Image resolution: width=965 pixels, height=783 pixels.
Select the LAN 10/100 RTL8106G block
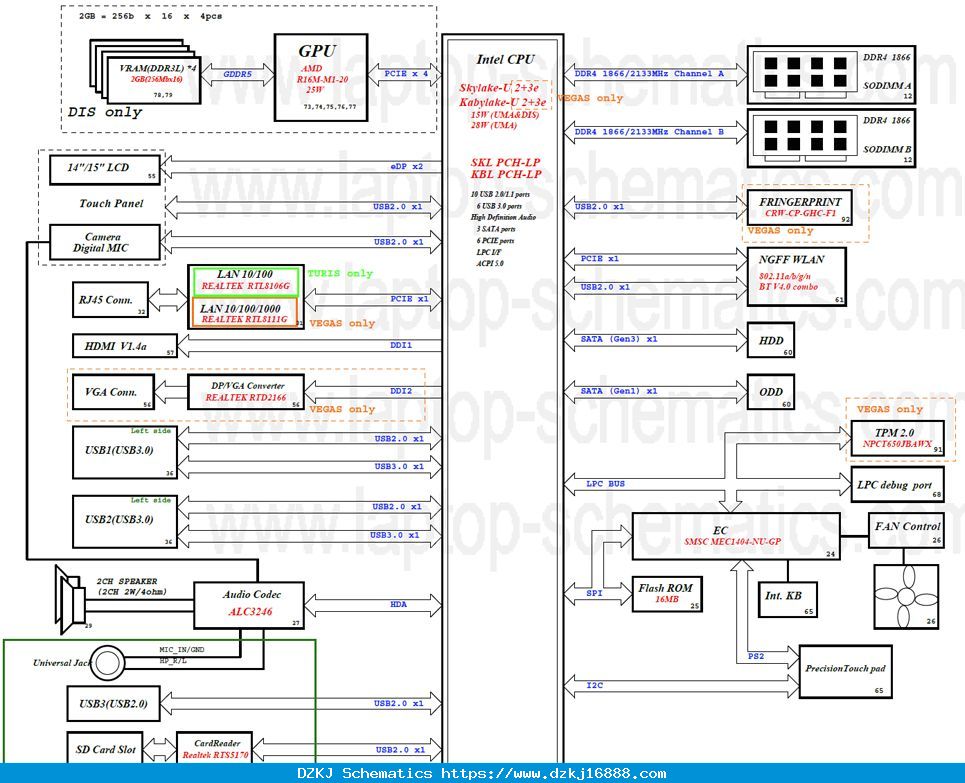tap(246, 281)
